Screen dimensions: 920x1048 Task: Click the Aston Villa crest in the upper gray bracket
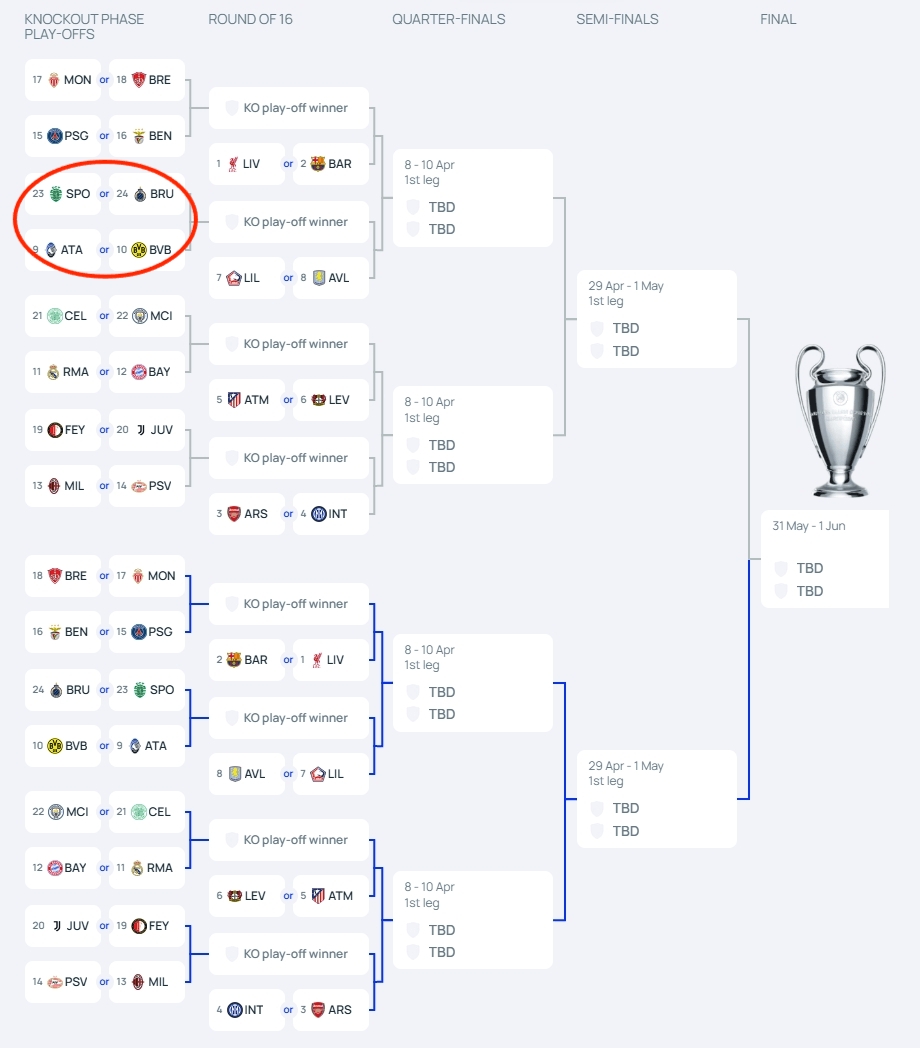click(x=319, y=278)
